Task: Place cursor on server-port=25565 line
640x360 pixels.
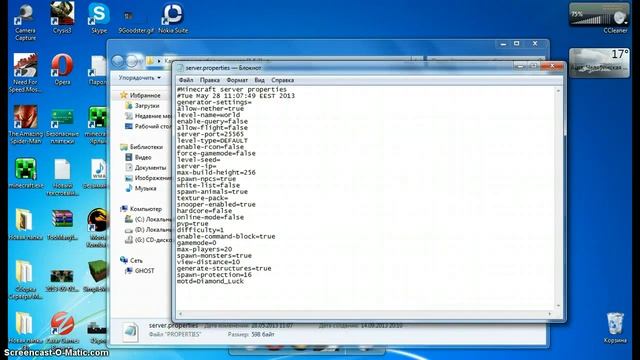Action: click(210, 134)
